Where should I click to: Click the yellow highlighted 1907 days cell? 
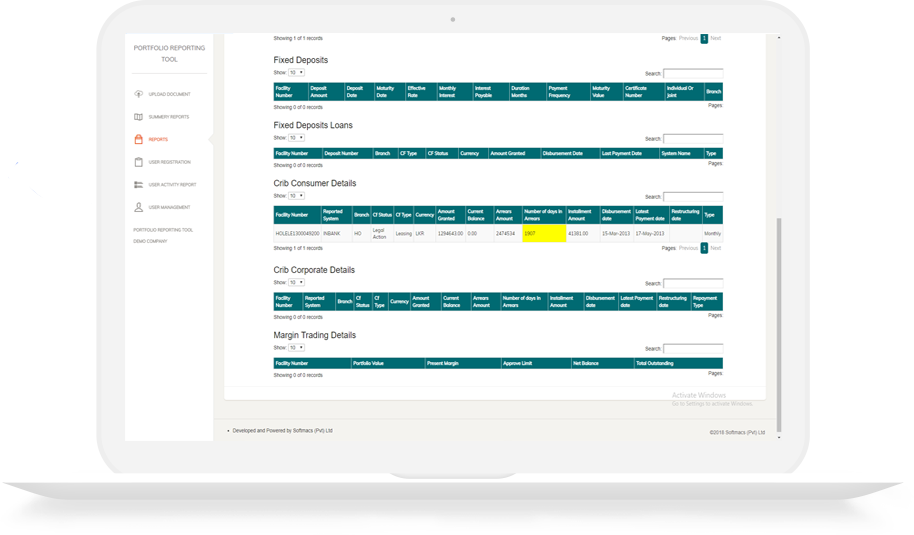tap(544, 233)
